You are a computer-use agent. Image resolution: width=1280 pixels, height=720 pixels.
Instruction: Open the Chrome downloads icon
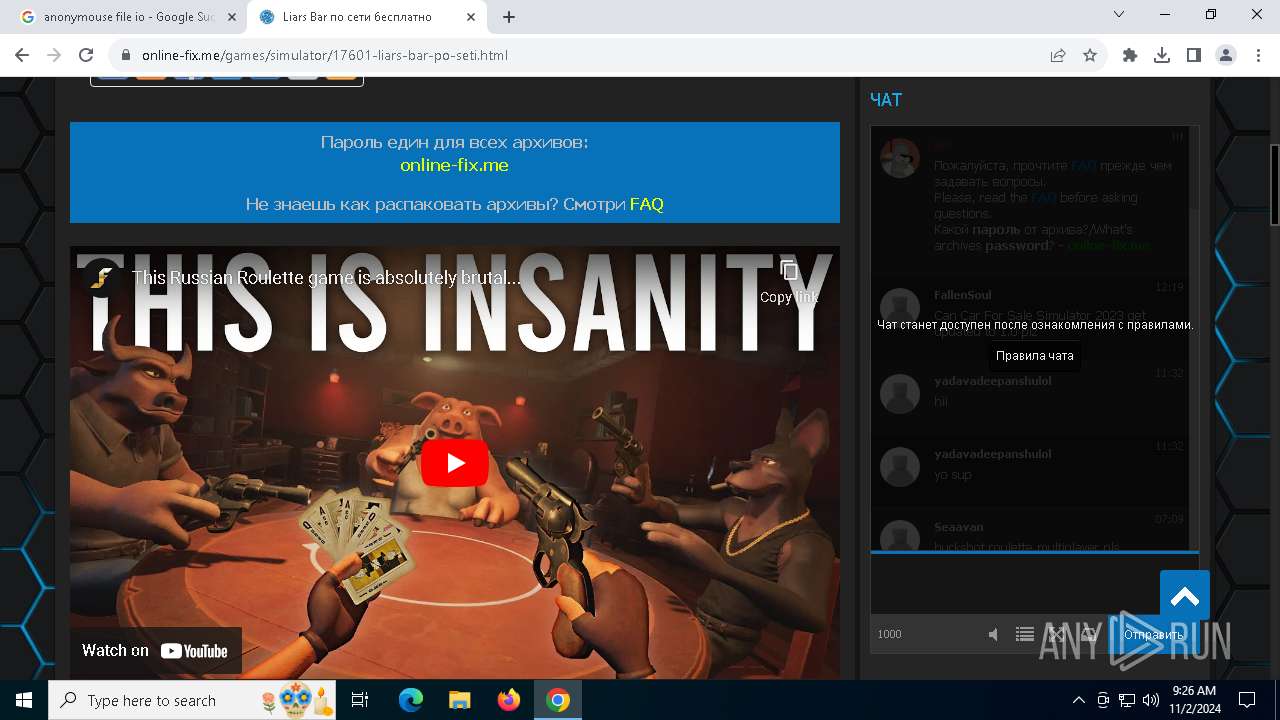point(1162,55)
